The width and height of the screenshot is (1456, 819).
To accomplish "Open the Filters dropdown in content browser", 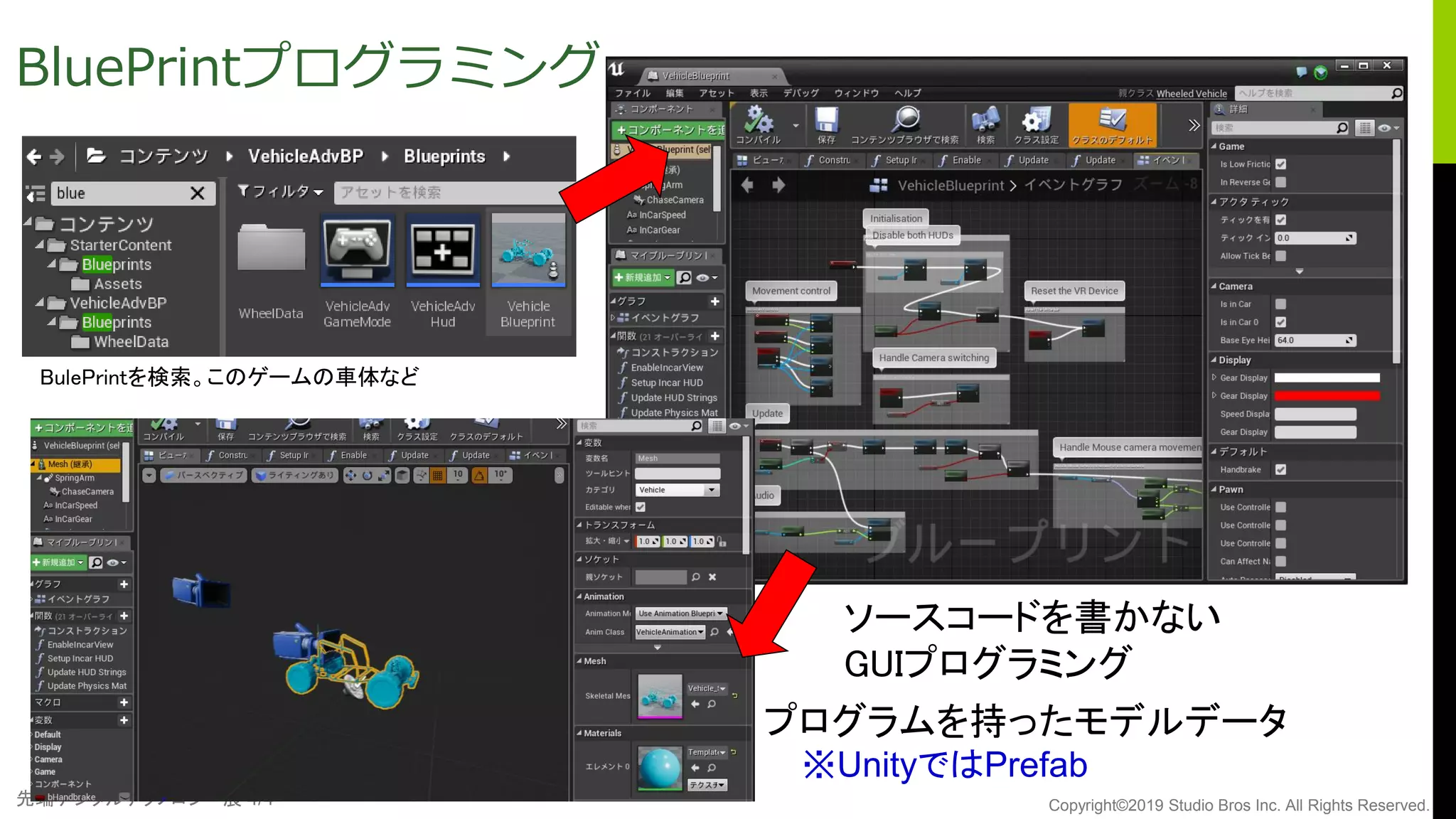I will [281, 192].
